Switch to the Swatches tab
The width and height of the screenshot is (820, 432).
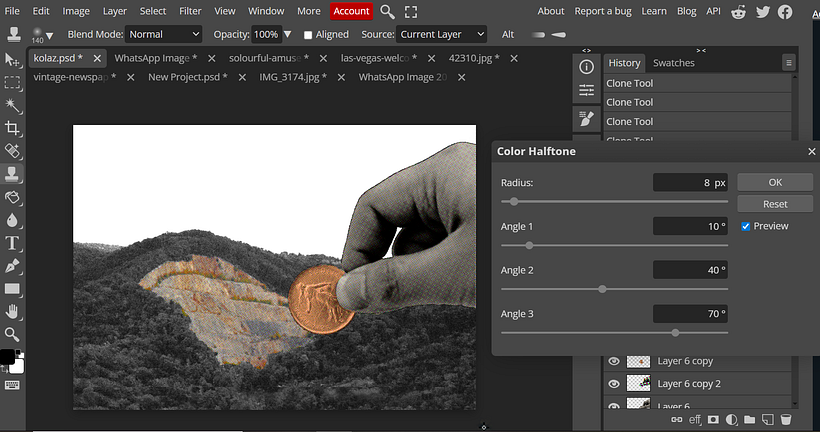point(673,63)
